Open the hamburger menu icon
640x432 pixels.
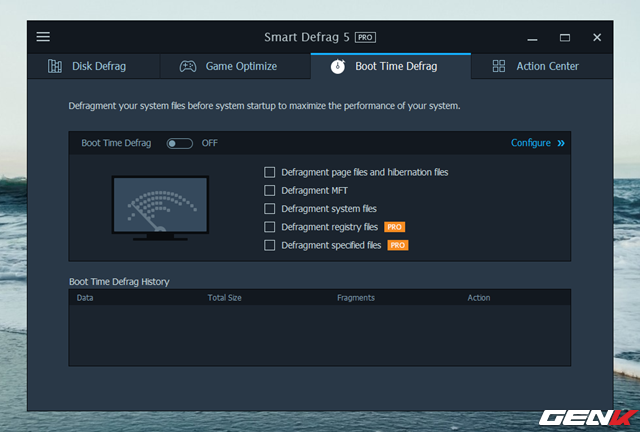tap(43, 37)
